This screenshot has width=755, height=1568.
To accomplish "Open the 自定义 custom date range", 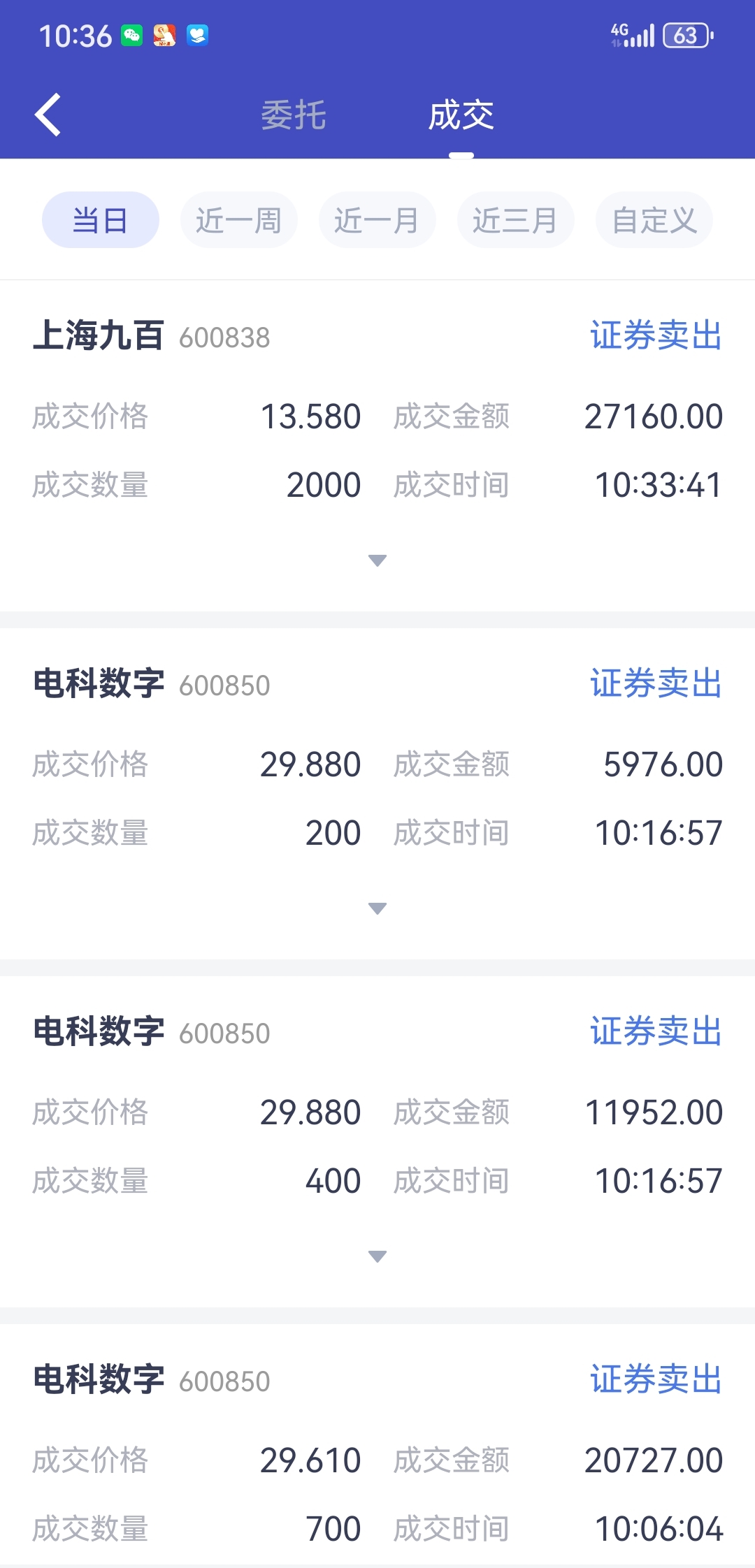I will (x=654, y=220).
